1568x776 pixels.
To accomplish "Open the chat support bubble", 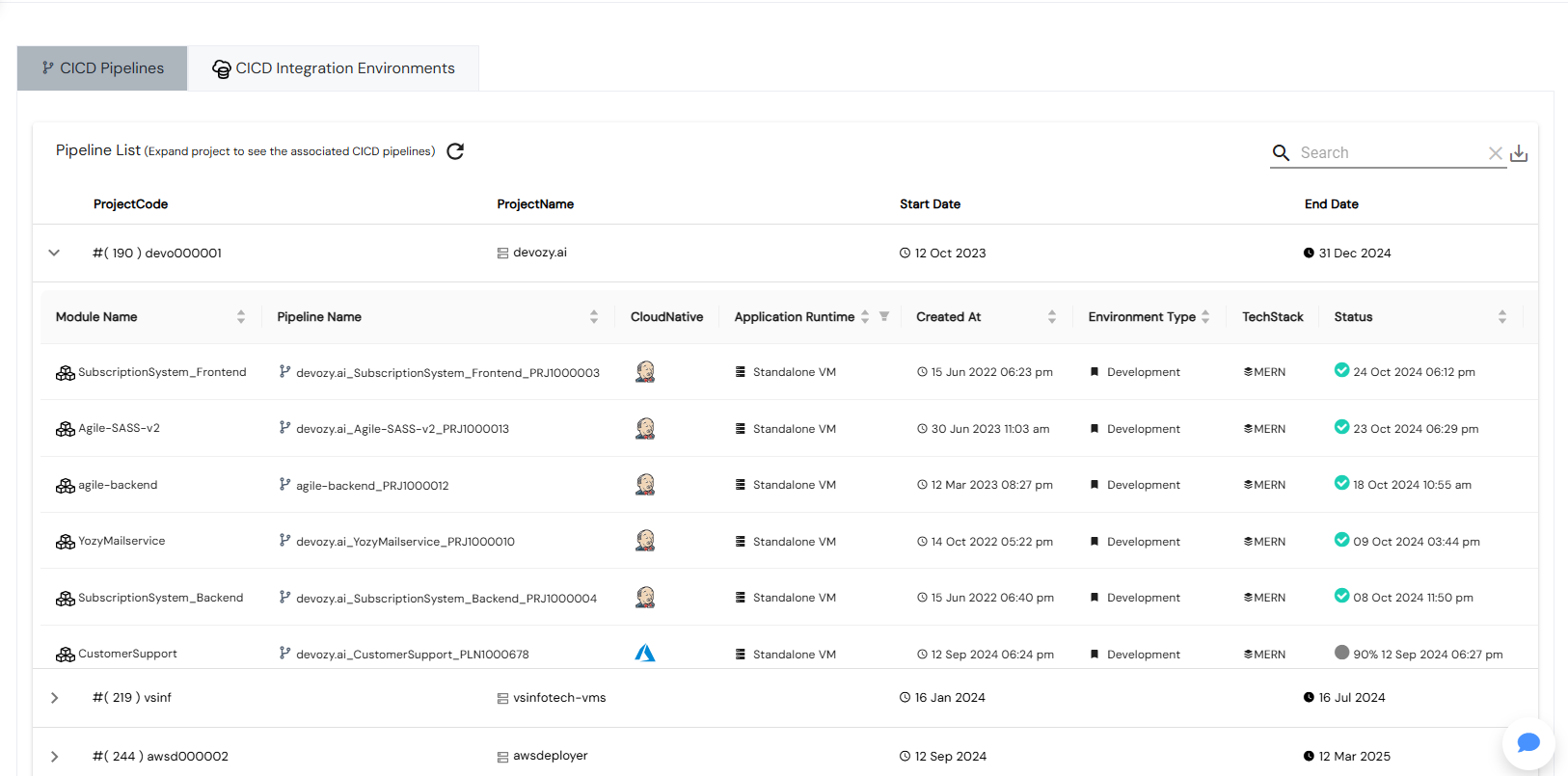I will pyautogui.click(x=1528, y=742).
